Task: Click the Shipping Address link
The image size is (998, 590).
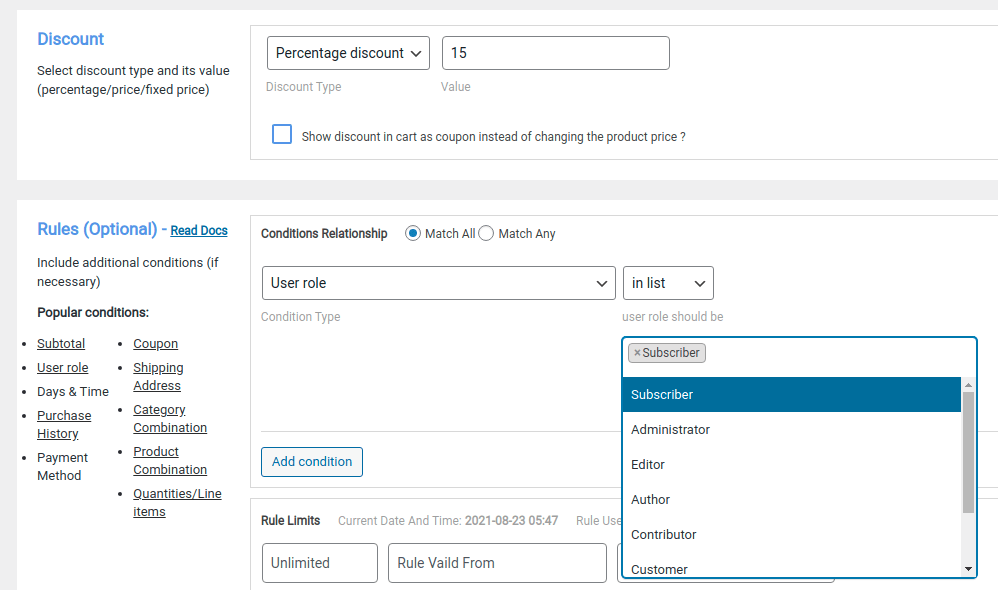Action: [x=158, y=377]
